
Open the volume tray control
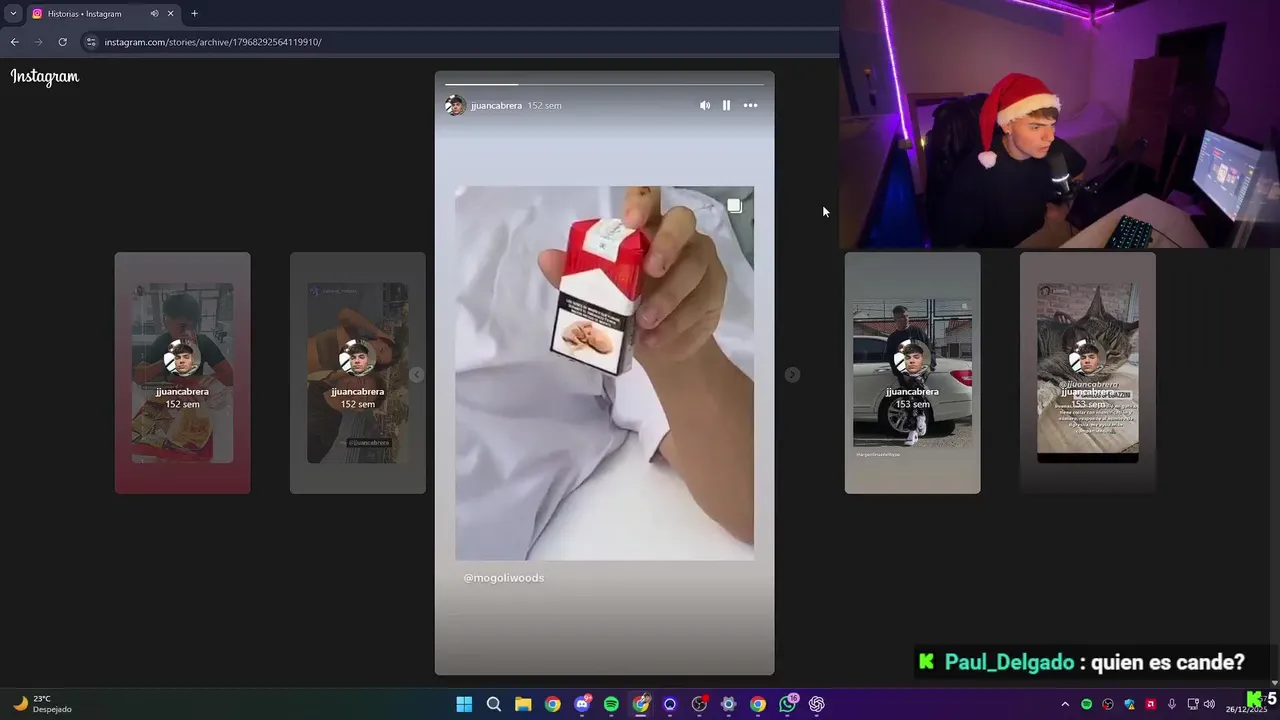[x=1209, y=704]
